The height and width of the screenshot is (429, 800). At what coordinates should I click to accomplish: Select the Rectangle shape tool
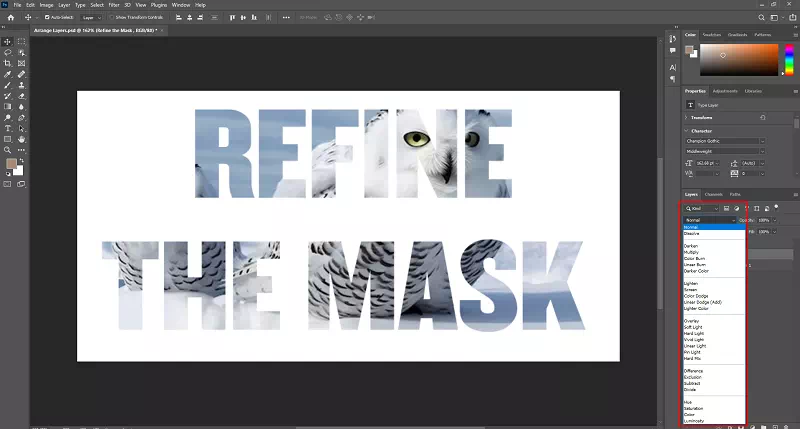(x=8, y=139)
